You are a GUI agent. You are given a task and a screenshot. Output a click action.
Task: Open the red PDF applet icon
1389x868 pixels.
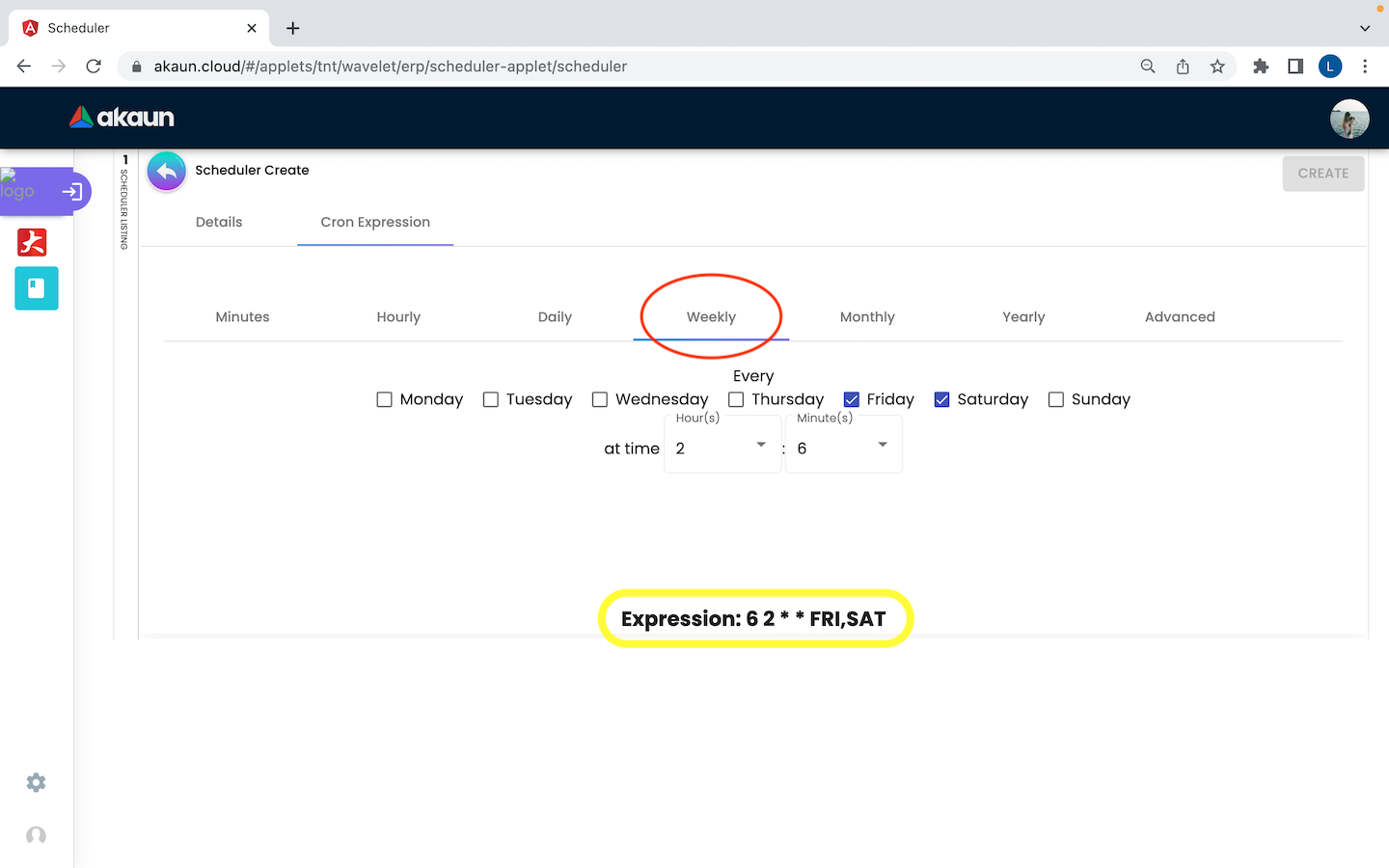tap(32, 242)
